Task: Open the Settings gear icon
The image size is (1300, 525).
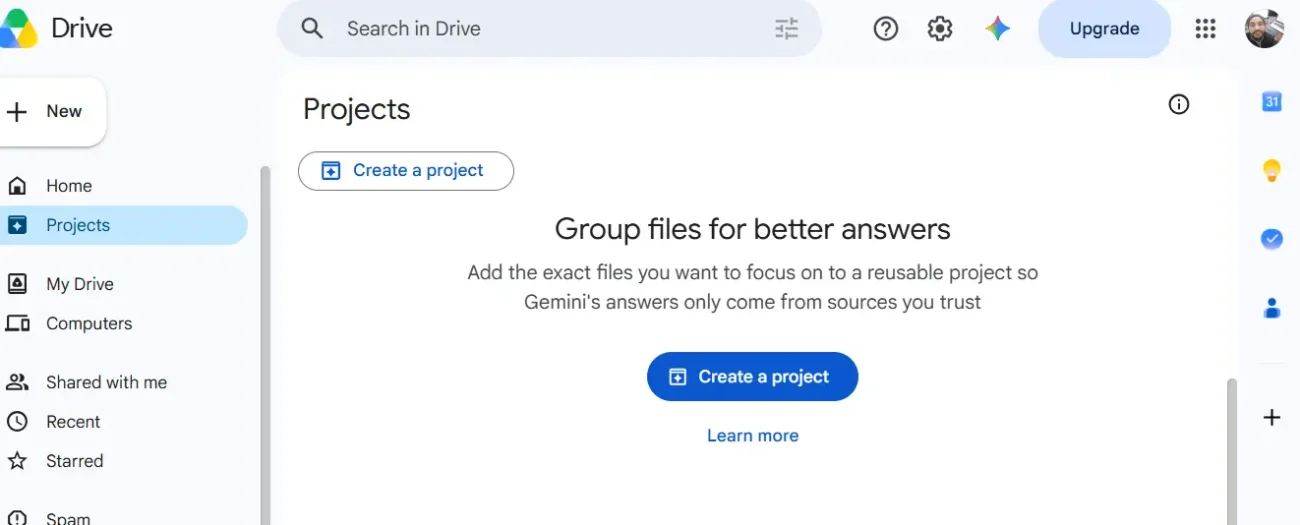Action: coord(940,29)
